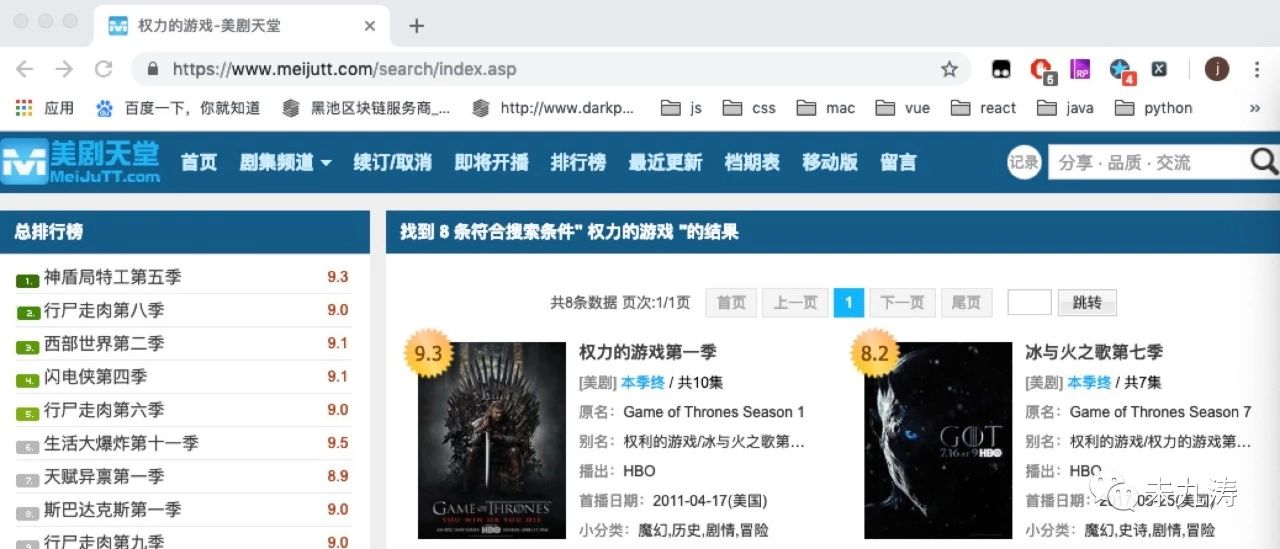Open 续订/取消 navigation item

393,162
